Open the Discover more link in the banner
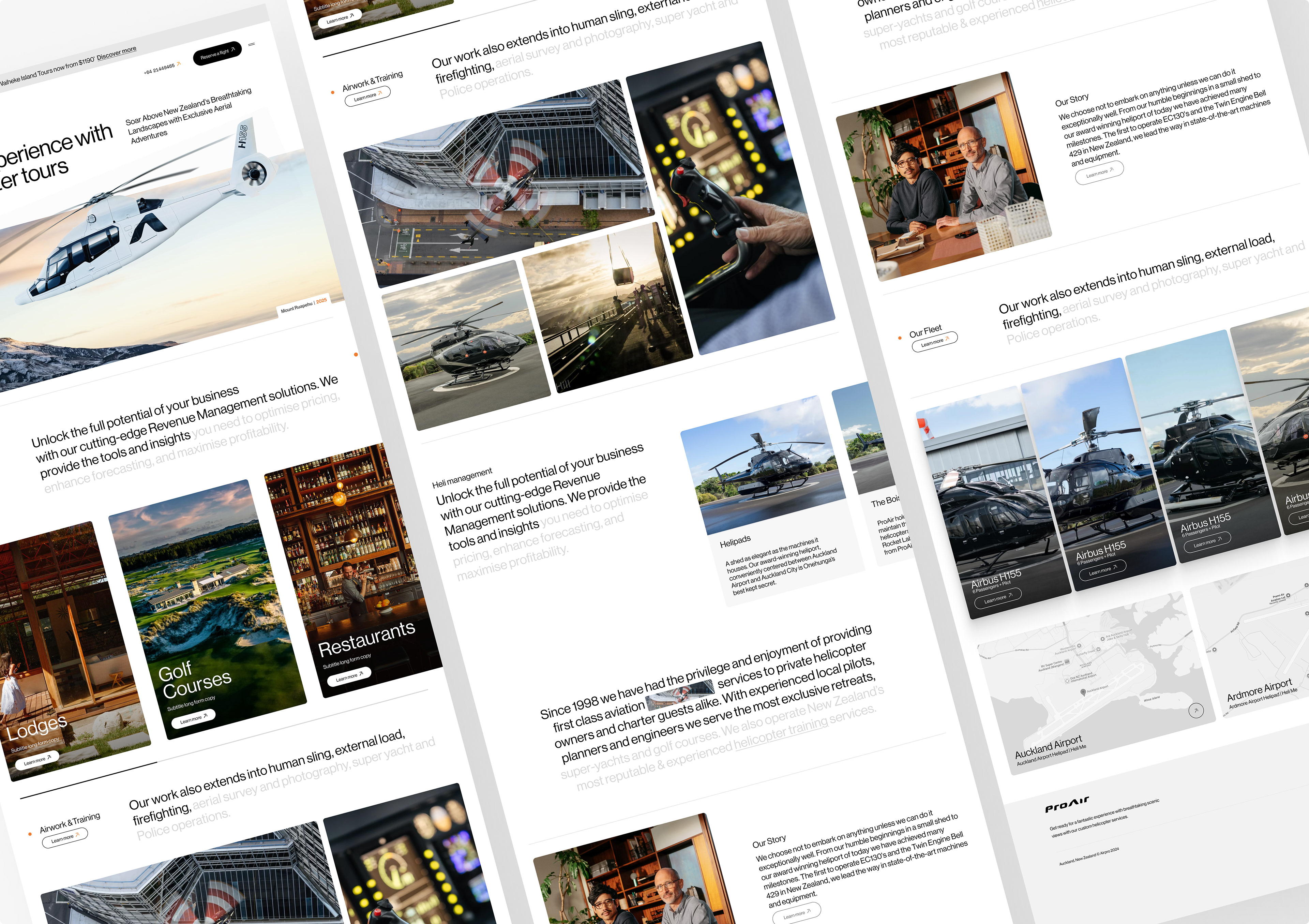Viewport: 1309px width, 924px height. 116,53
